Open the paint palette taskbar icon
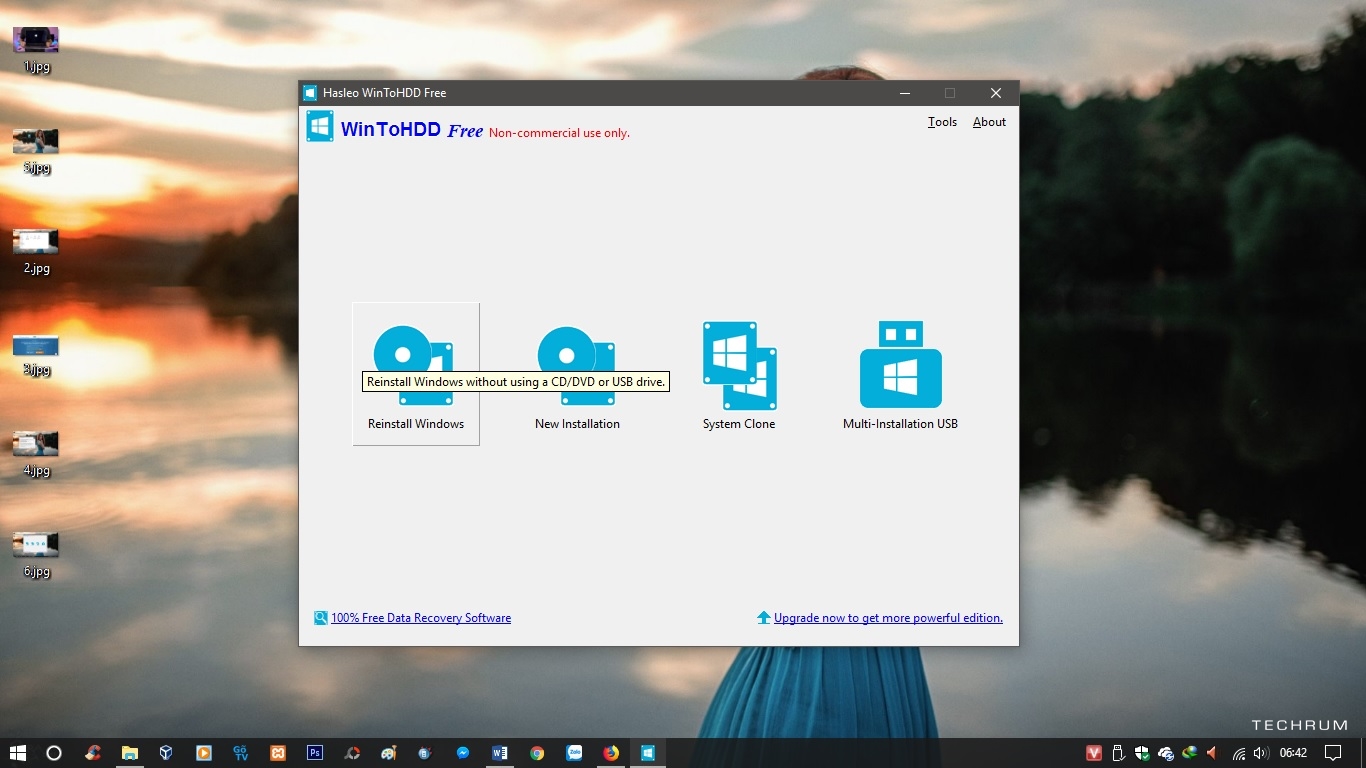This screenshot has height=768, width=1366. coord(389,753)
